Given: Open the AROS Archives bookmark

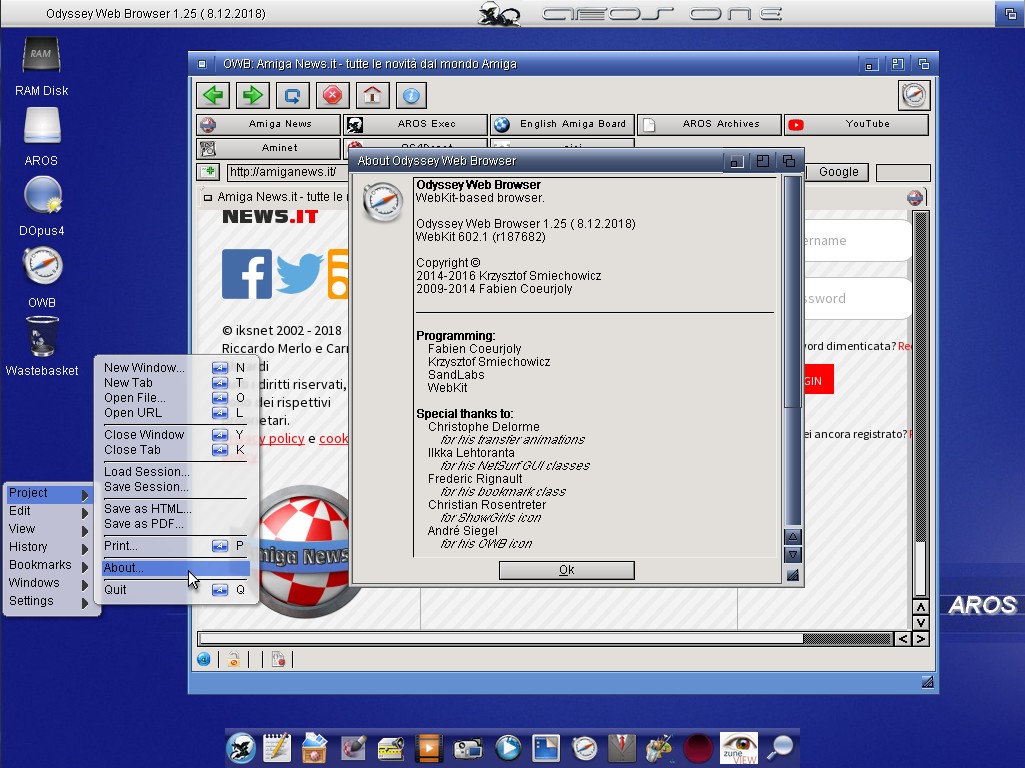Looking at the screenshot, I should [x=709, y=125].
